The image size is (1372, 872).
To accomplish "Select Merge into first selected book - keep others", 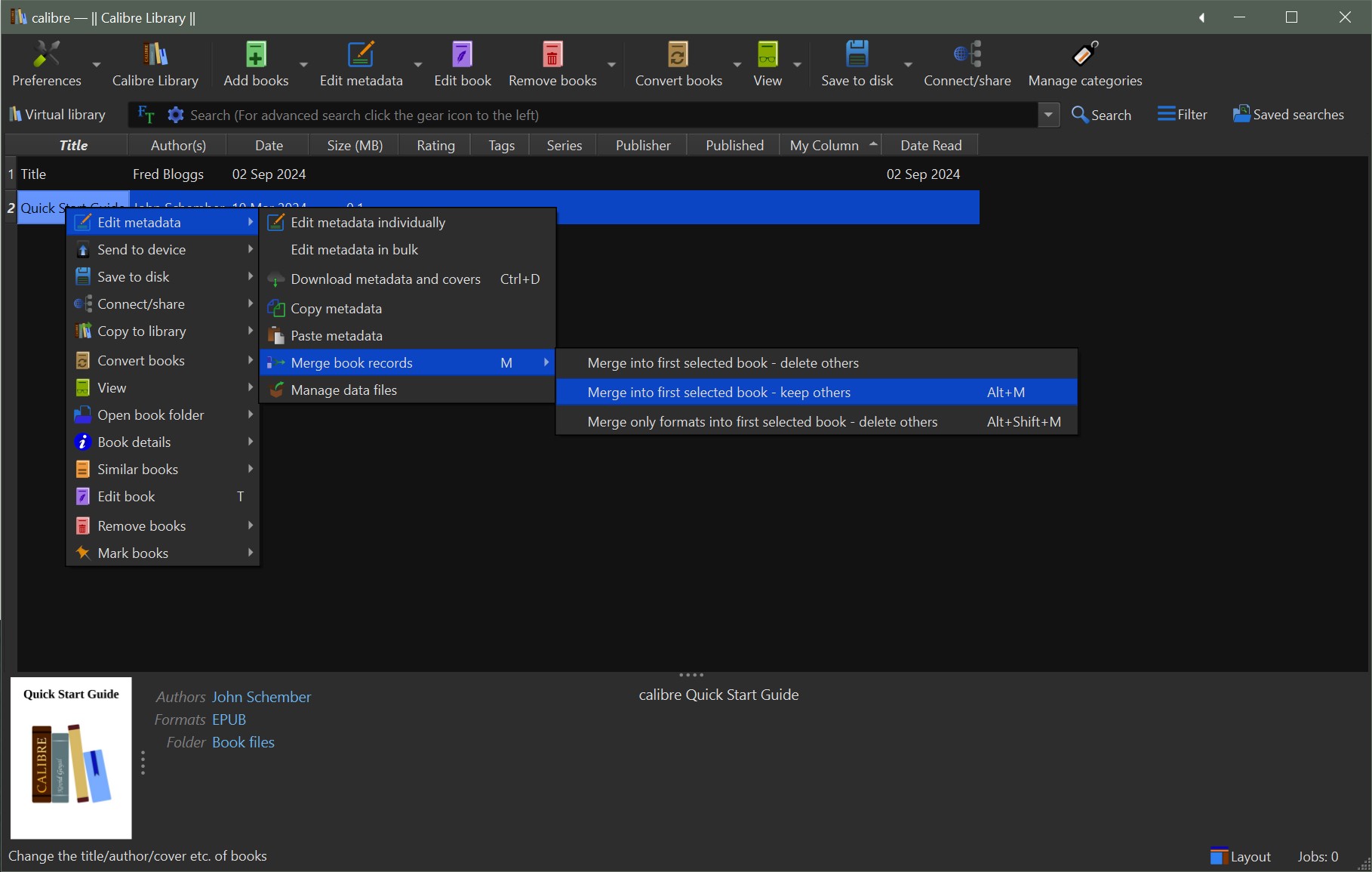I will [817, 393].
